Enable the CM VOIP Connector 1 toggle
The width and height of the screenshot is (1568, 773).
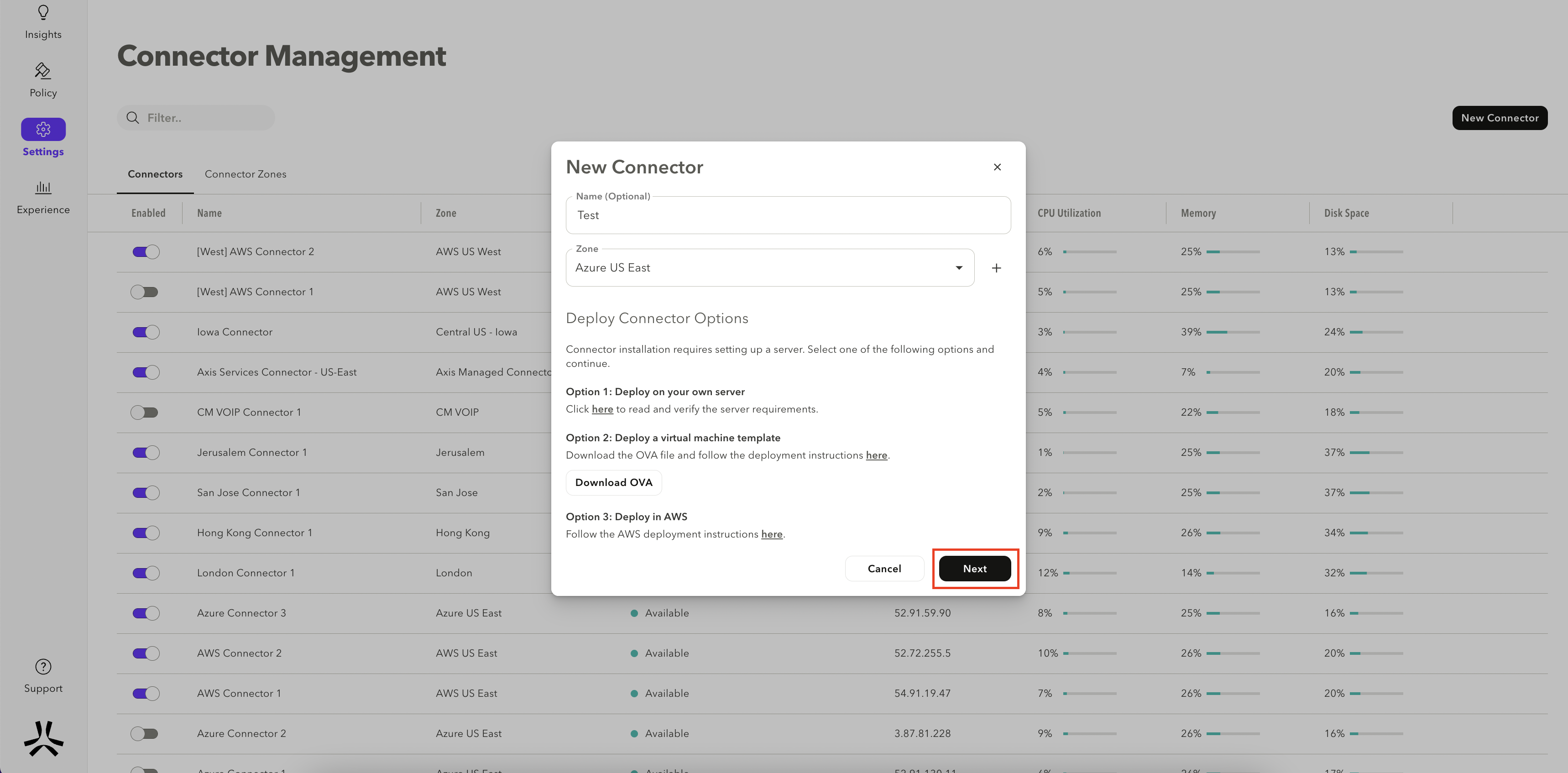[x=145, y=413]
